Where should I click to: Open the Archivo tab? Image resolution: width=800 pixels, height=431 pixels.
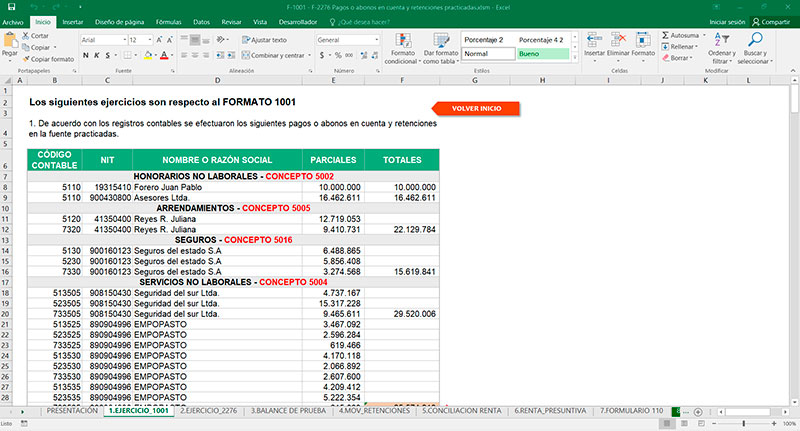tap(13, 22)
